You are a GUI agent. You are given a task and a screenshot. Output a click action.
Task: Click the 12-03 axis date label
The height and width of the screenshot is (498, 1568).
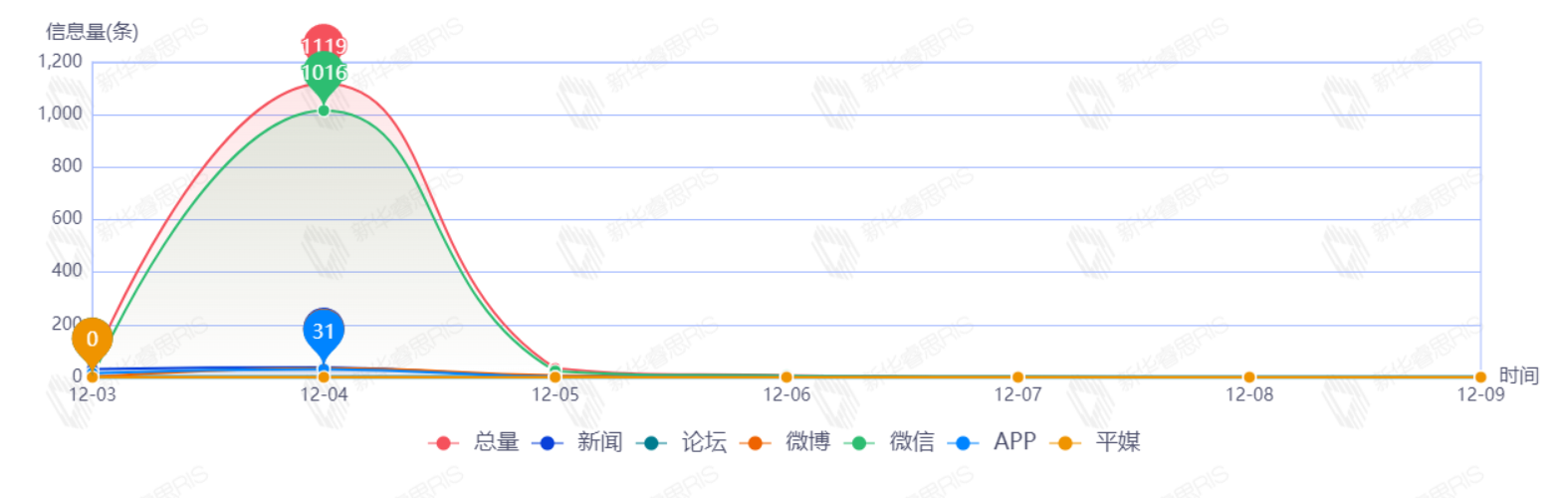pyautogui.click(x=93, y=395)
